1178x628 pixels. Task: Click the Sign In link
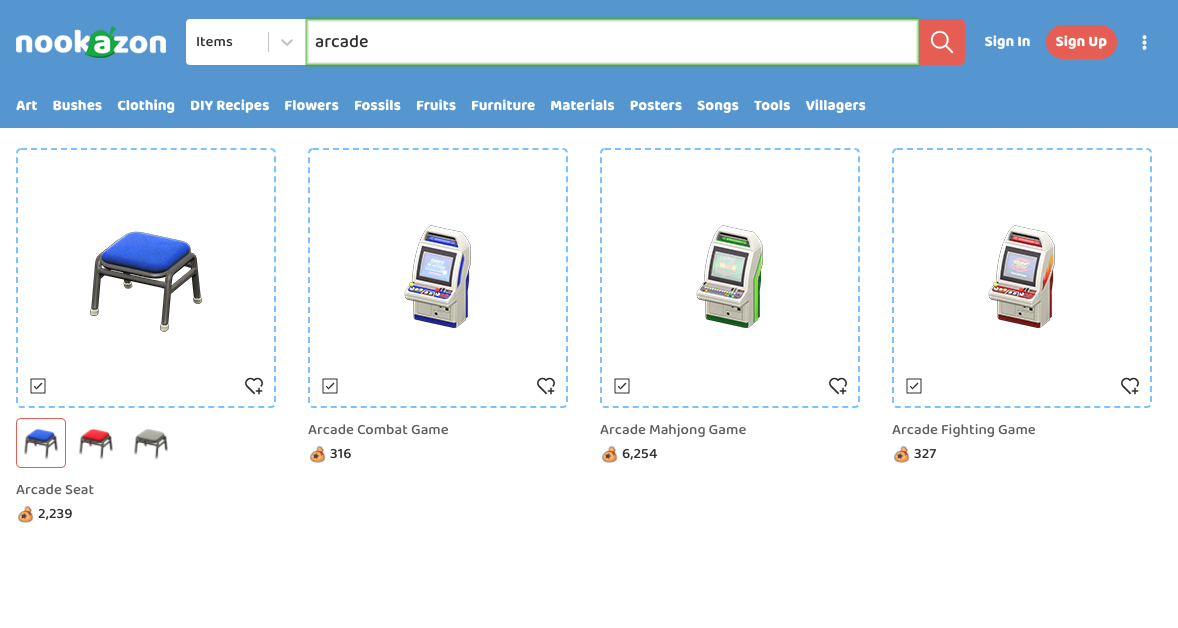coord(1007,41)
